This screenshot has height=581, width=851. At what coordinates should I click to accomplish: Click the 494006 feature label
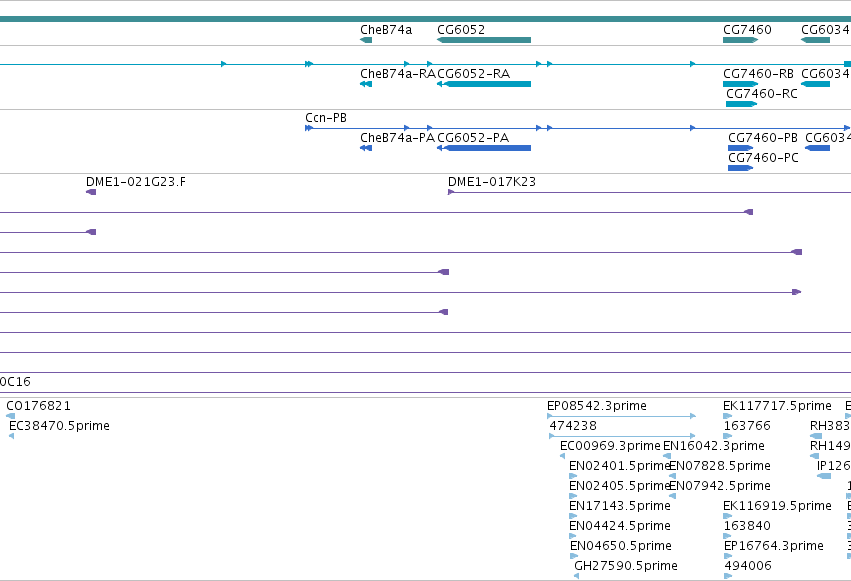click(747, 566)
